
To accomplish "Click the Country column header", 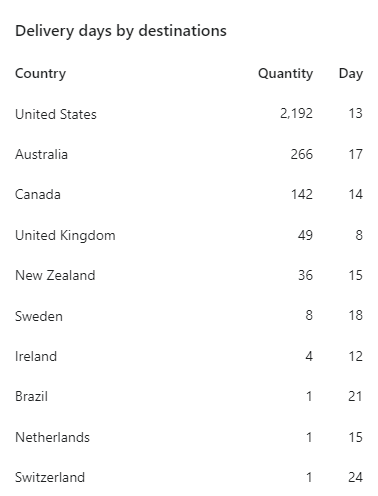I will point(40,73).
